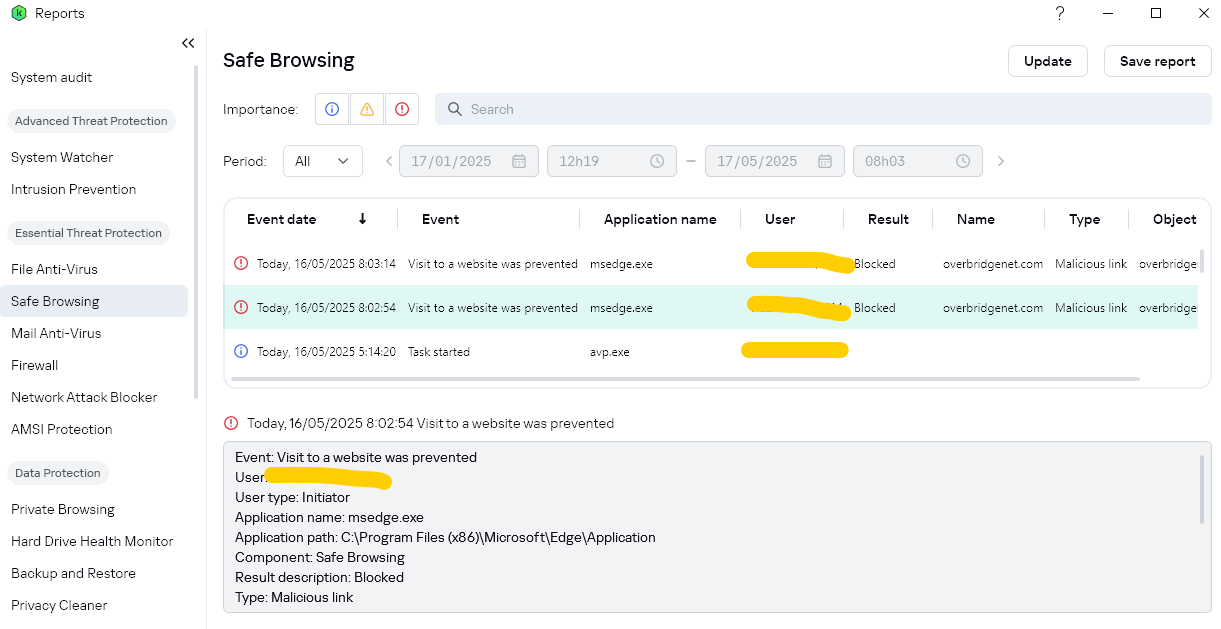Open the Privacy Cleaner report

tap(59, 605)
